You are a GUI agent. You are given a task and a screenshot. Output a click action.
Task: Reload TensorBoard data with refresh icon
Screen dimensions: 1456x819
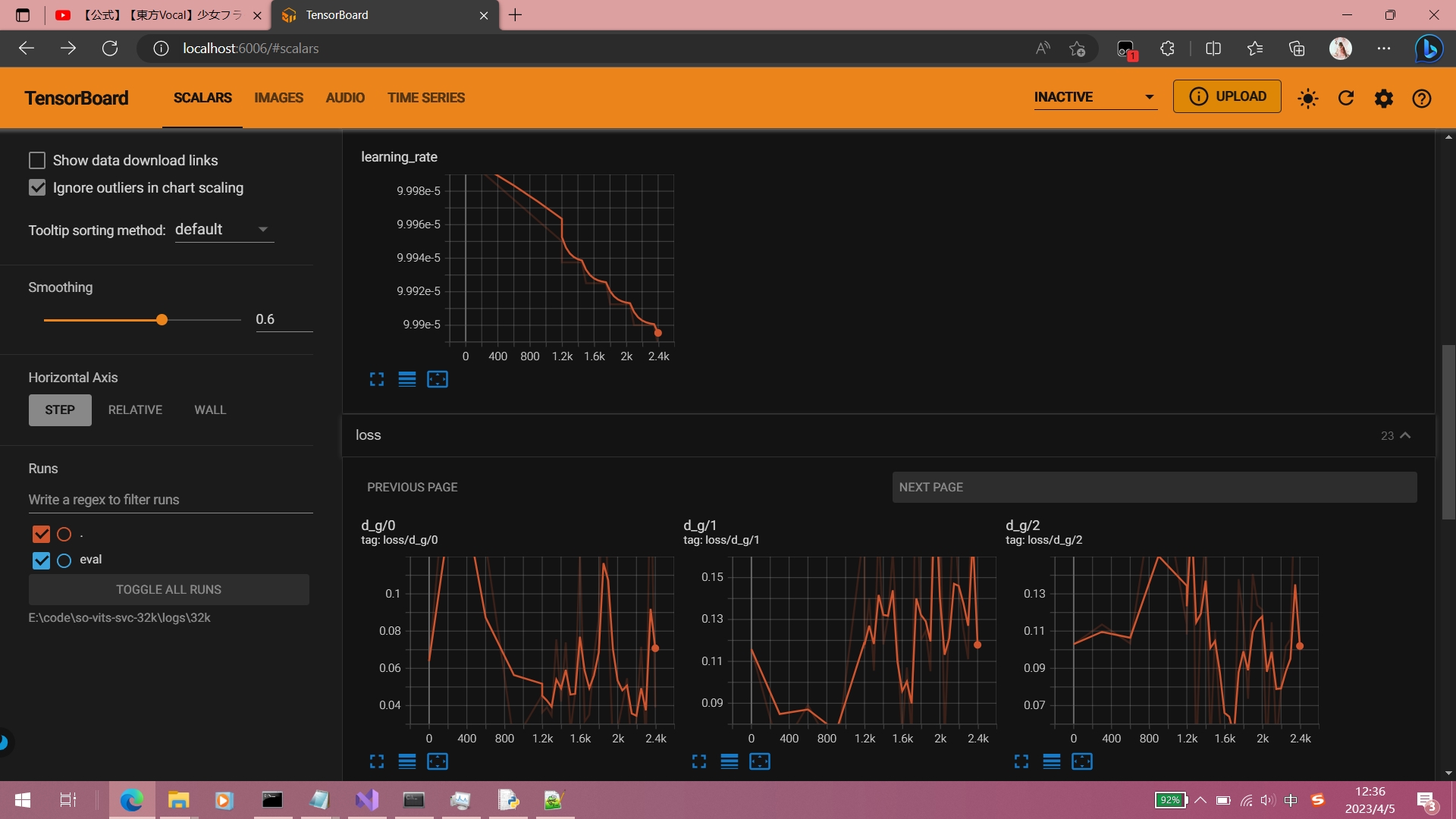point(1346,99)
